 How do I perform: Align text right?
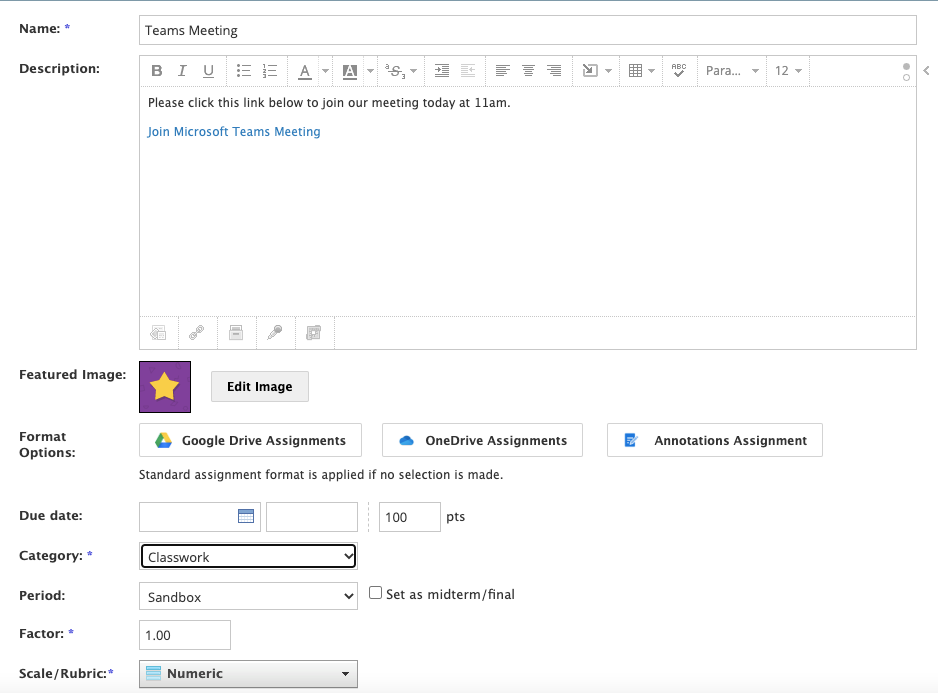tap(554, 71)
